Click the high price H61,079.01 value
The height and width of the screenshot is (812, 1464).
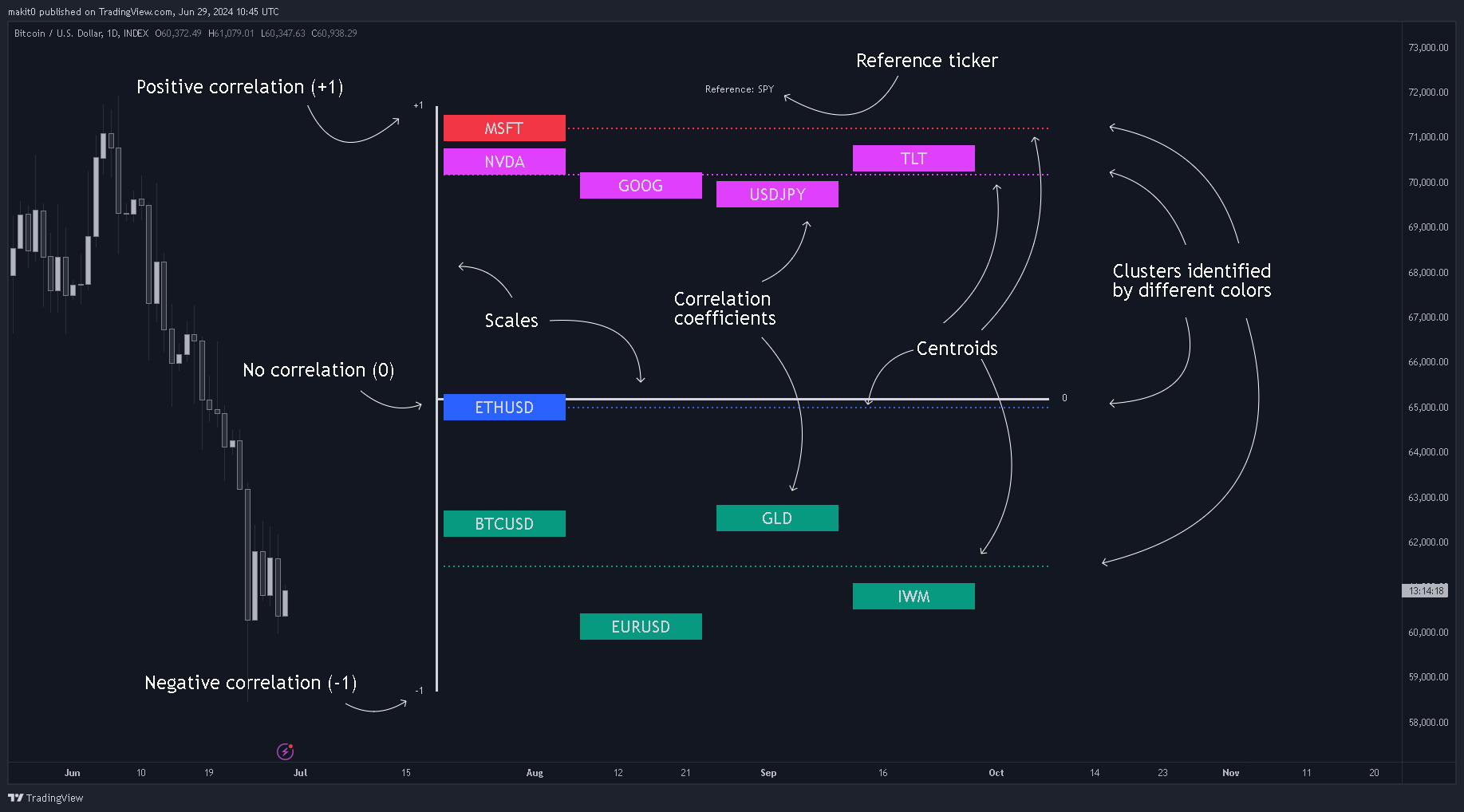tap(231, 34)
